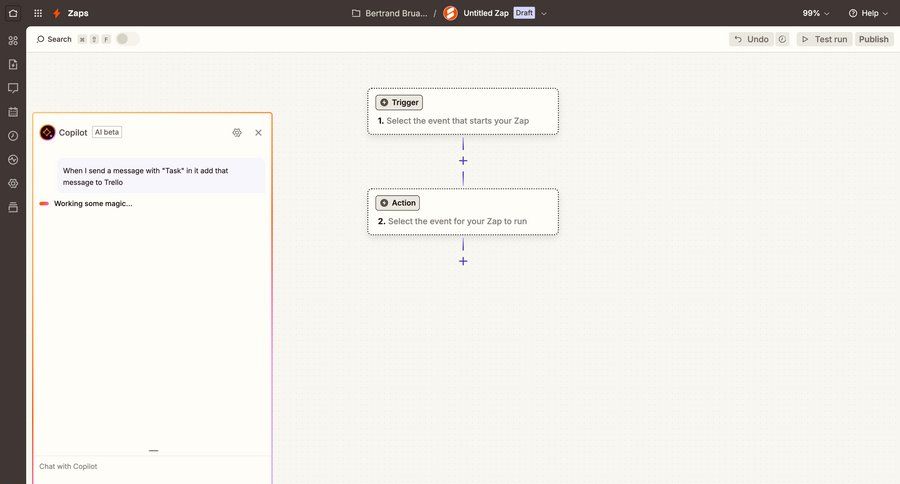Viewport: 900px width, 484px height.
Task: Click 'Select the event that starts your Zap'
Action: click(x=457, y=121)
